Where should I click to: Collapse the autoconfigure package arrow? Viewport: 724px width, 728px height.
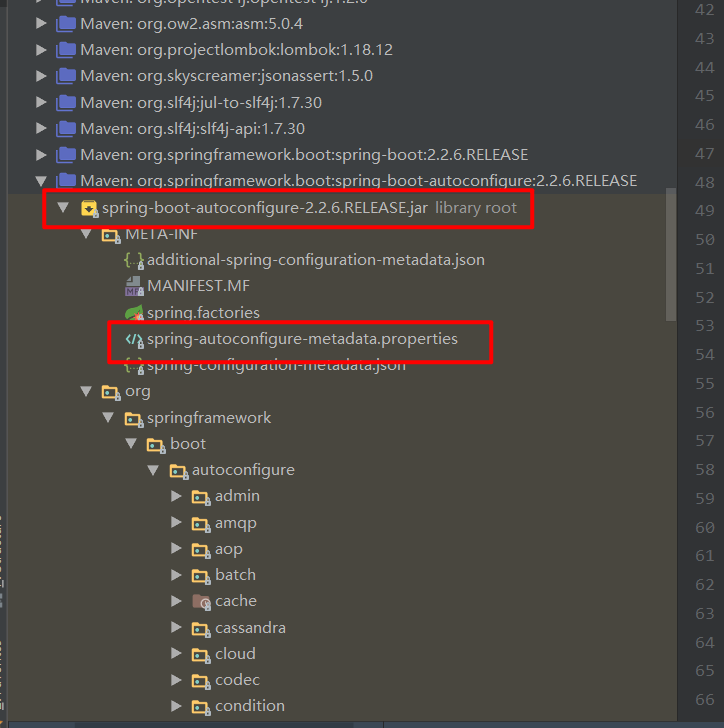153,470
